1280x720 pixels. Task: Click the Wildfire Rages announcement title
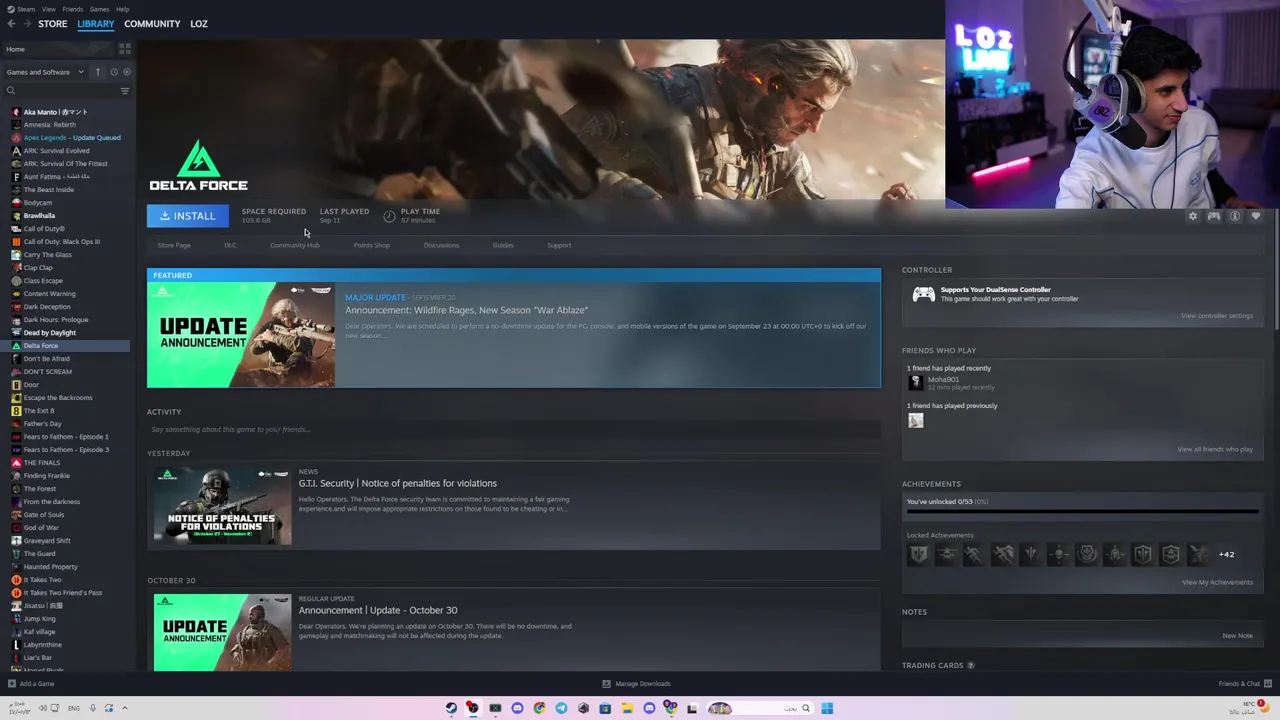coord(466,310)
